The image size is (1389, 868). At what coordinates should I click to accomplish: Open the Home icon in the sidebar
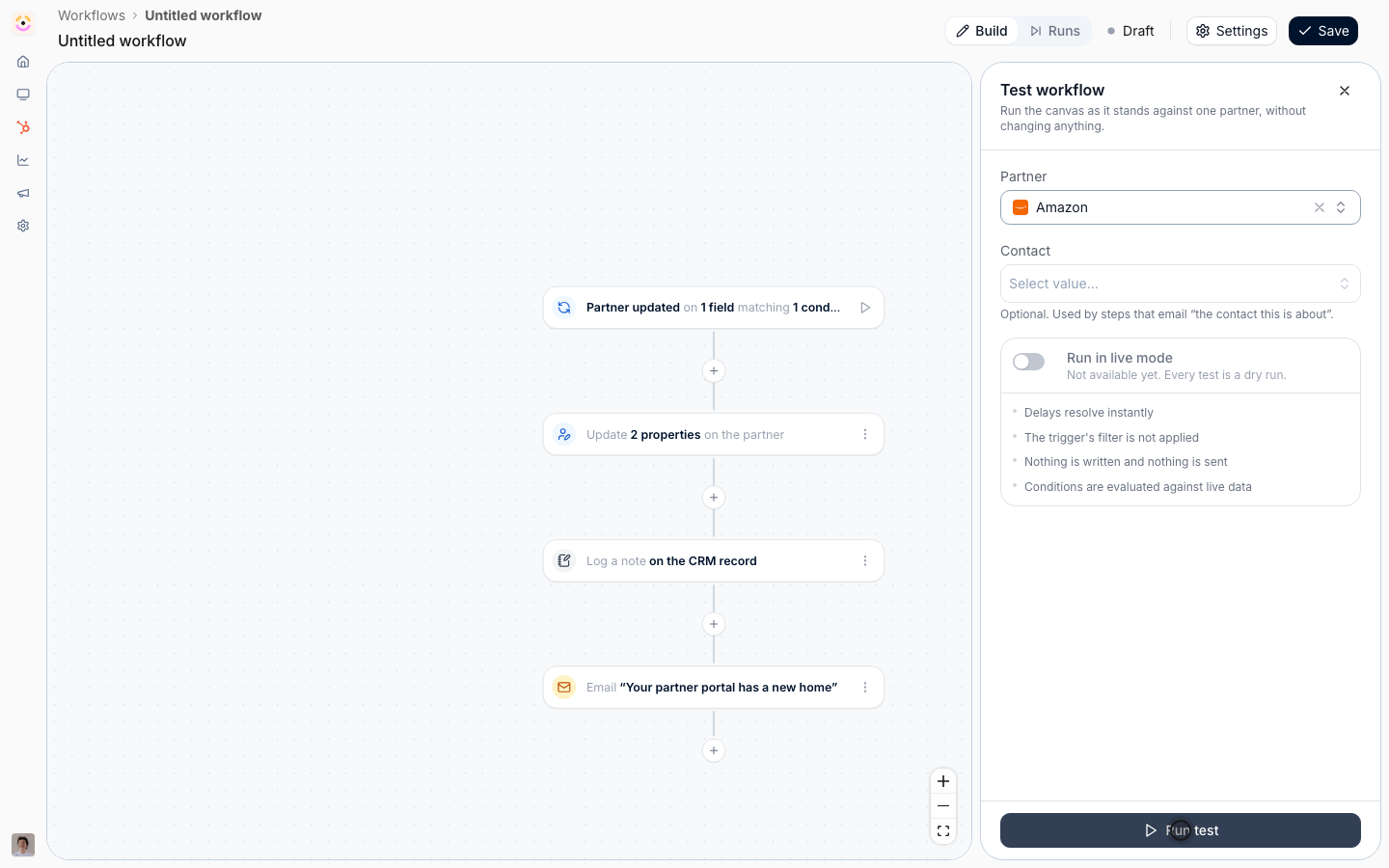pyautogui.click(x=23, y=62)
